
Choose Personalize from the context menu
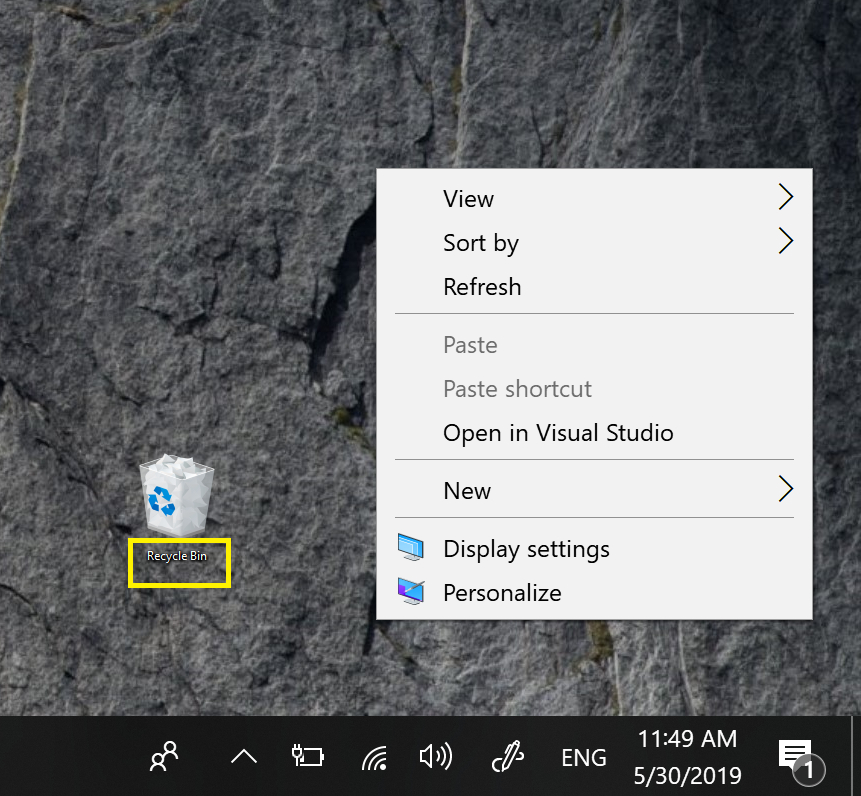(594, 592)
